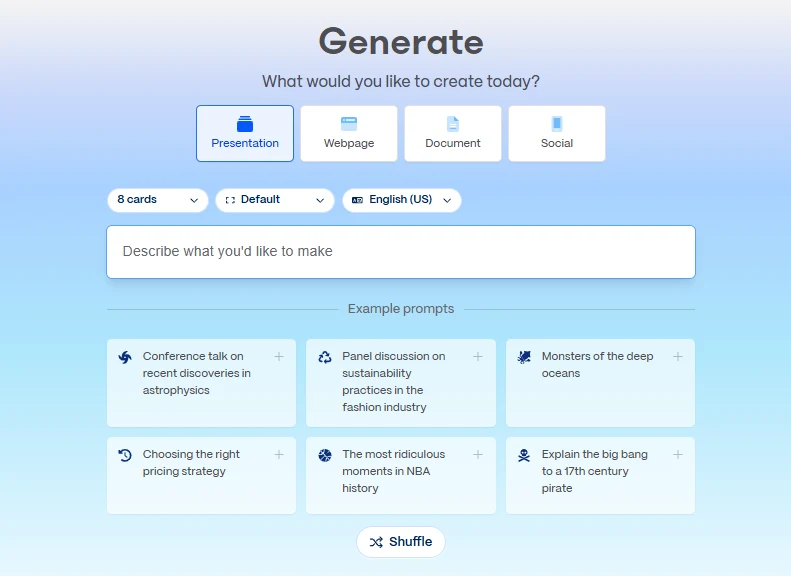Click the hurricane swirl icon on astrophysics prompt
Image resolution: width=791 pixels, height=576 pixels.
click(x=125, y=357)
